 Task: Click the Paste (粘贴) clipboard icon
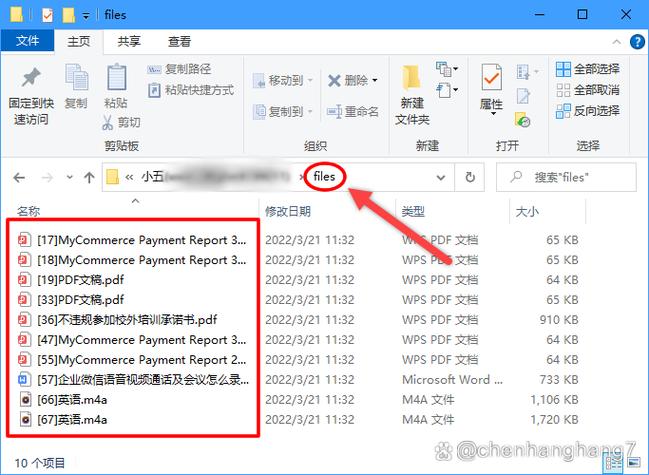pyautogui.click(x=116, y=77)
